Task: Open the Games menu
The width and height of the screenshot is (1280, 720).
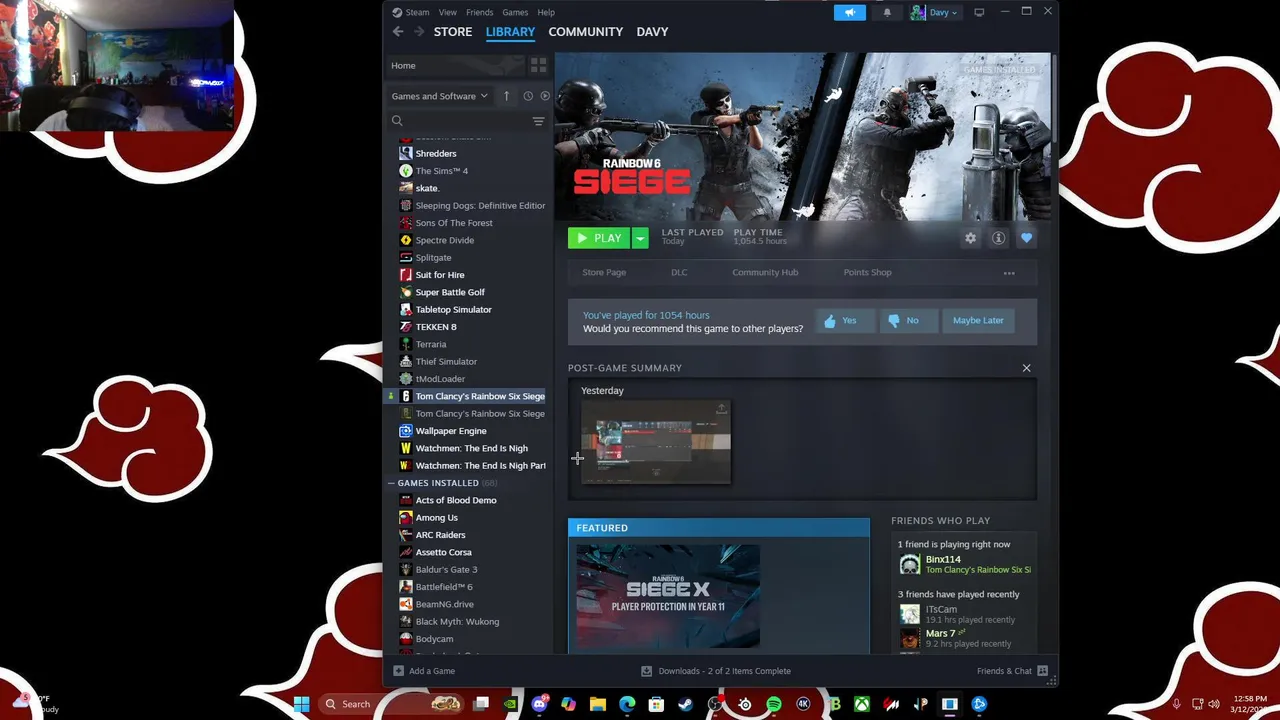Action: [515, 12]
